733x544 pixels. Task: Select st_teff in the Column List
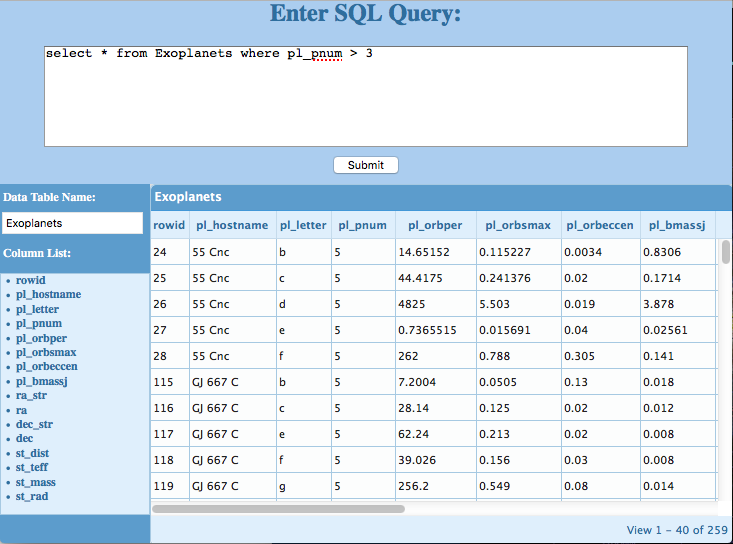click(32, 467)
